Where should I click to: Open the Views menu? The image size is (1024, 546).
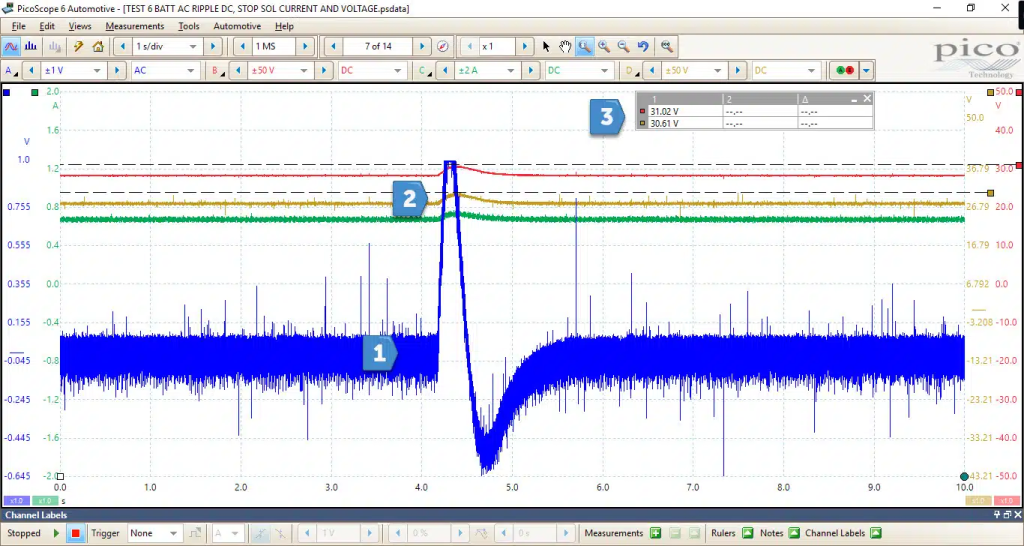click(80, 26)
